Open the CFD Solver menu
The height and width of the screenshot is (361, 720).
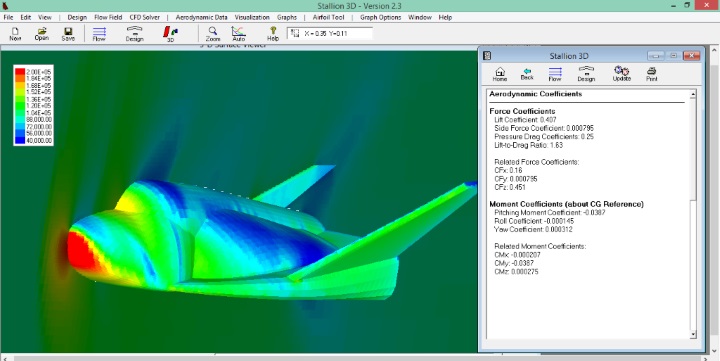coord(145,17)
